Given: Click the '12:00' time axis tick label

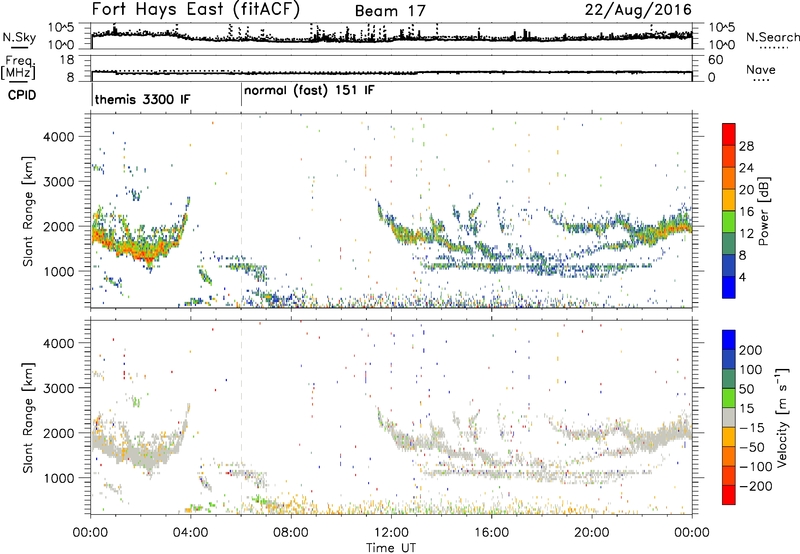Looking at the screenshot, I should click(x=391, y=533).
